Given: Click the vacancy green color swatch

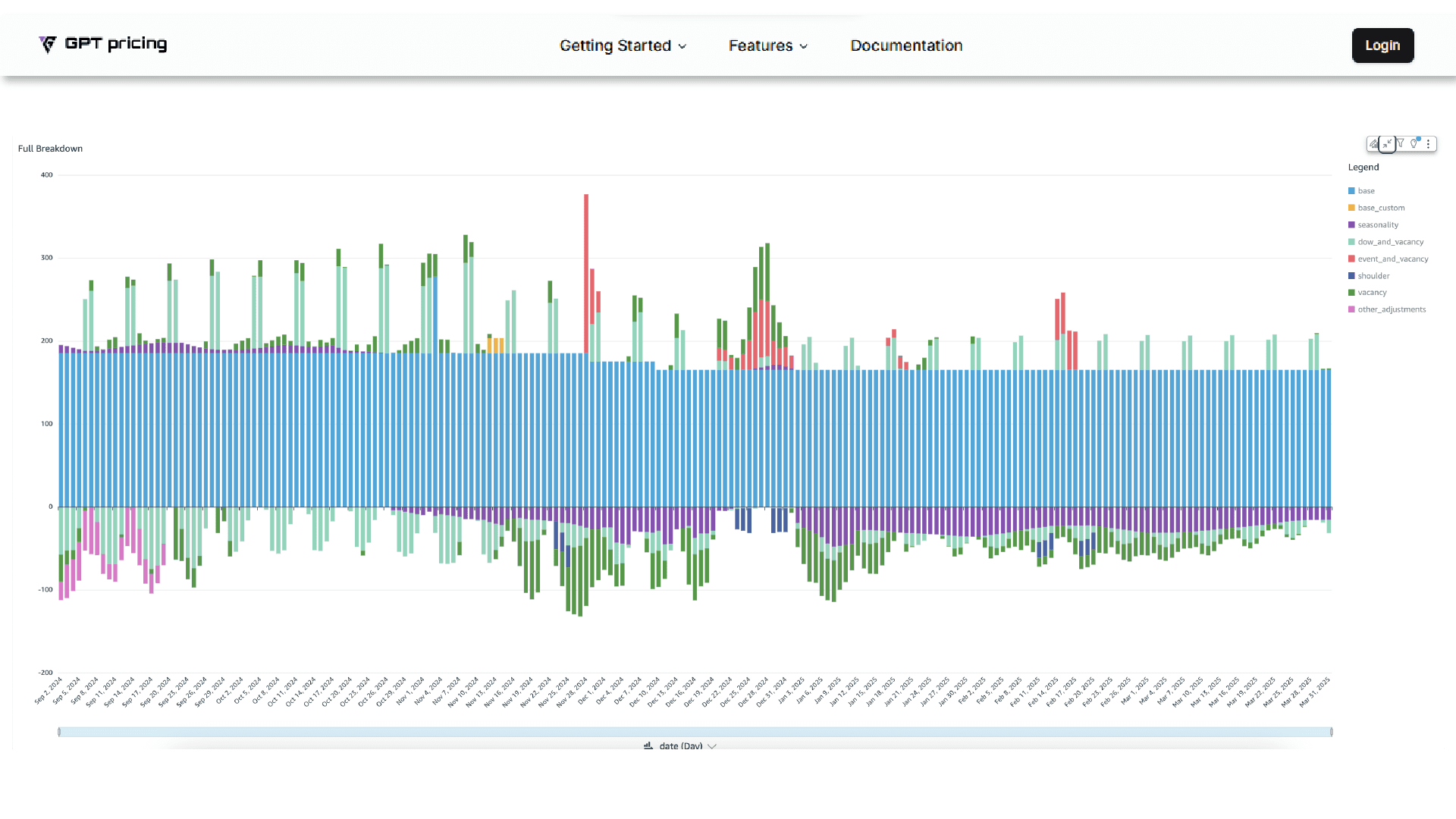Looking at the screenshot, I should tap(1351, 293).
